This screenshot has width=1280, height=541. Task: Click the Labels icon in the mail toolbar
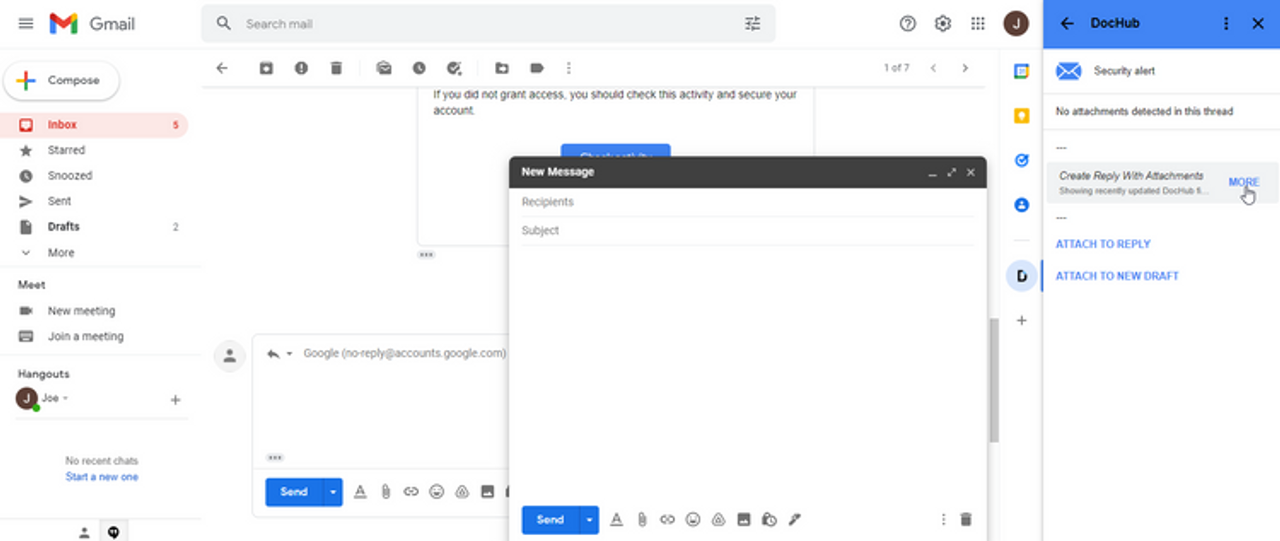click(x=537, y=68)
